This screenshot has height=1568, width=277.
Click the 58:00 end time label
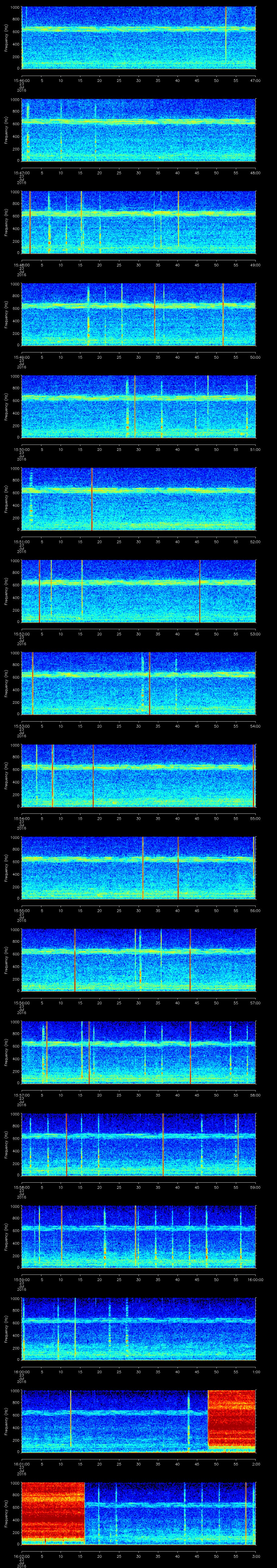[x=255, y=1095]
